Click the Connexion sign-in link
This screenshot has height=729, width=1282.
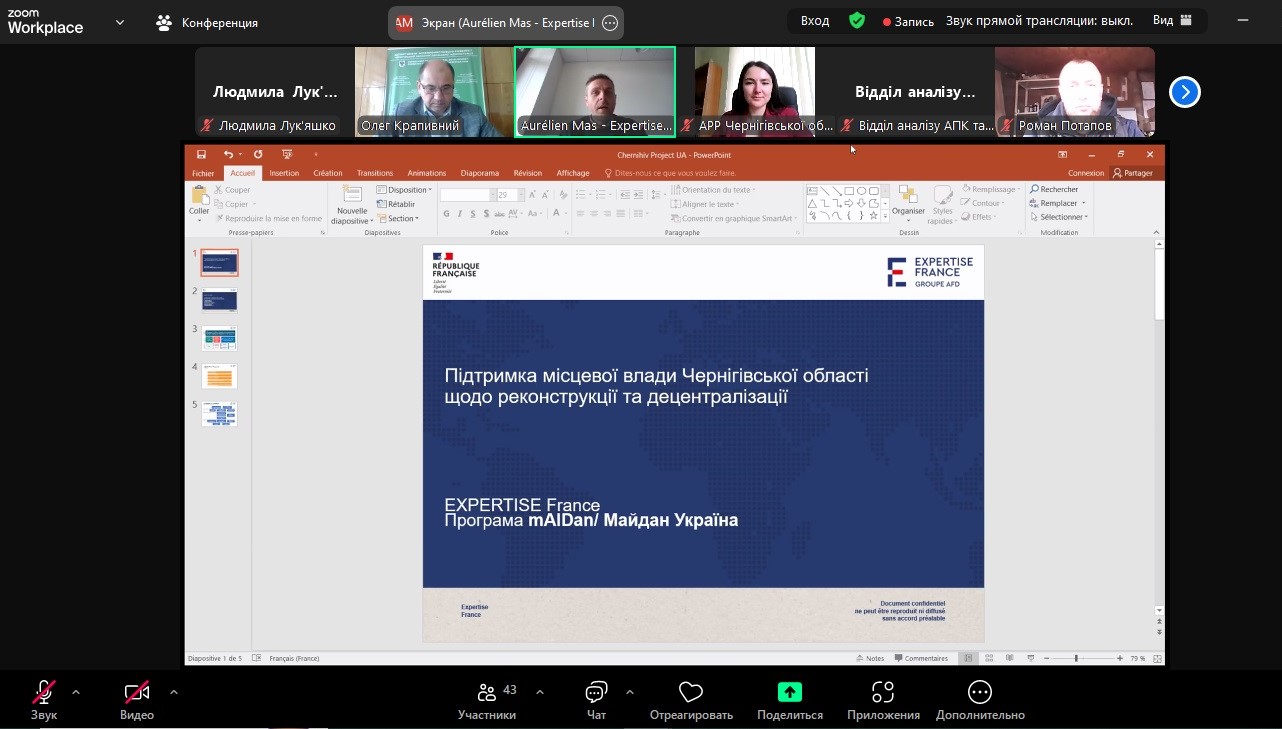[x=1086, y=173]
